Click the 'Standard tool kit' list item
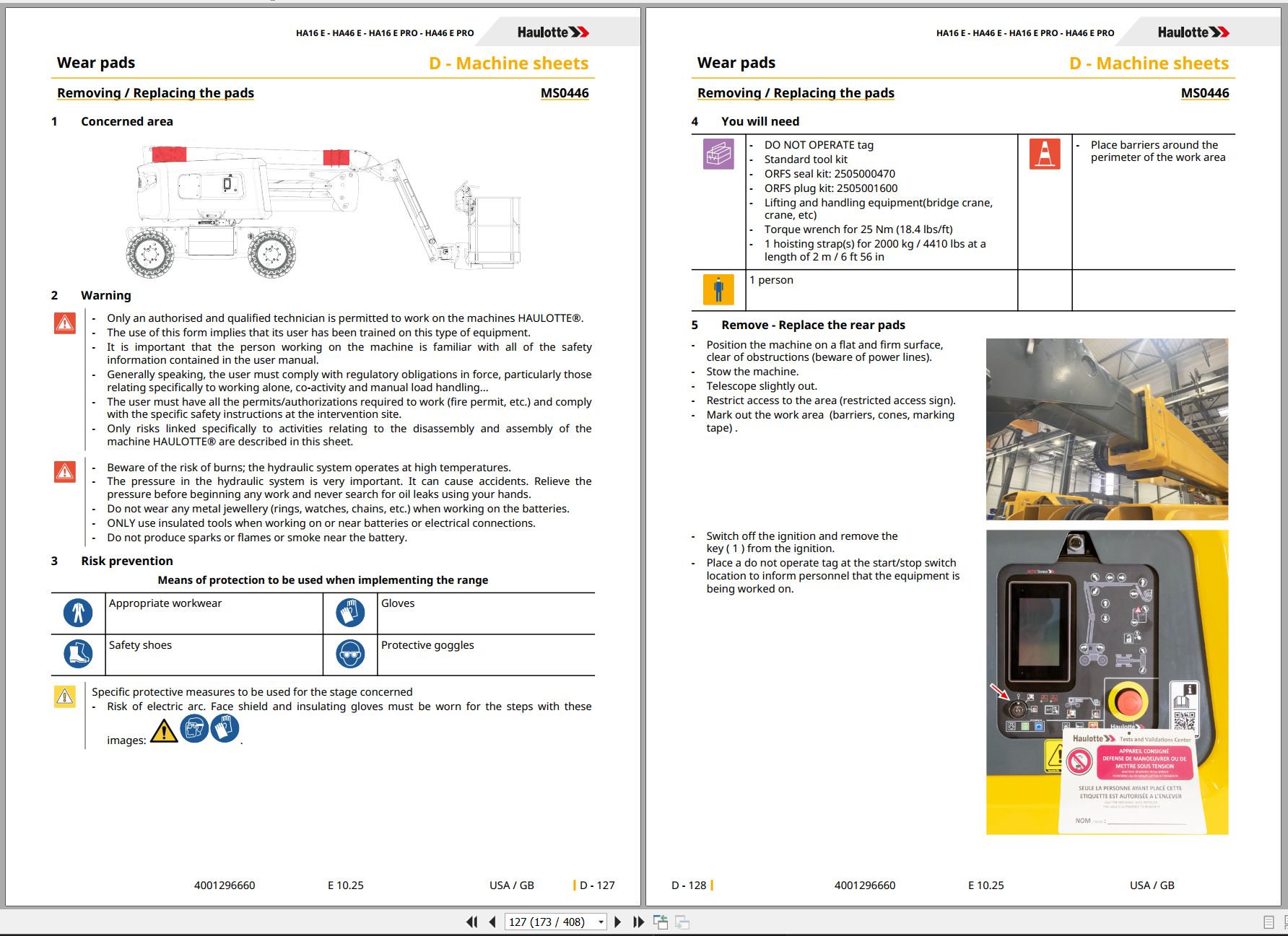Screen dimensions: 1288x936 pos(806,159)
